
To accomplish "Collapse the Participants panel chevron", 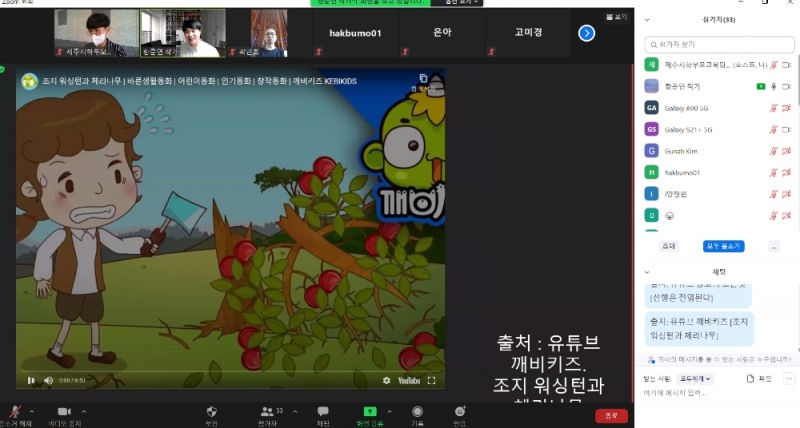I will 647,20.
